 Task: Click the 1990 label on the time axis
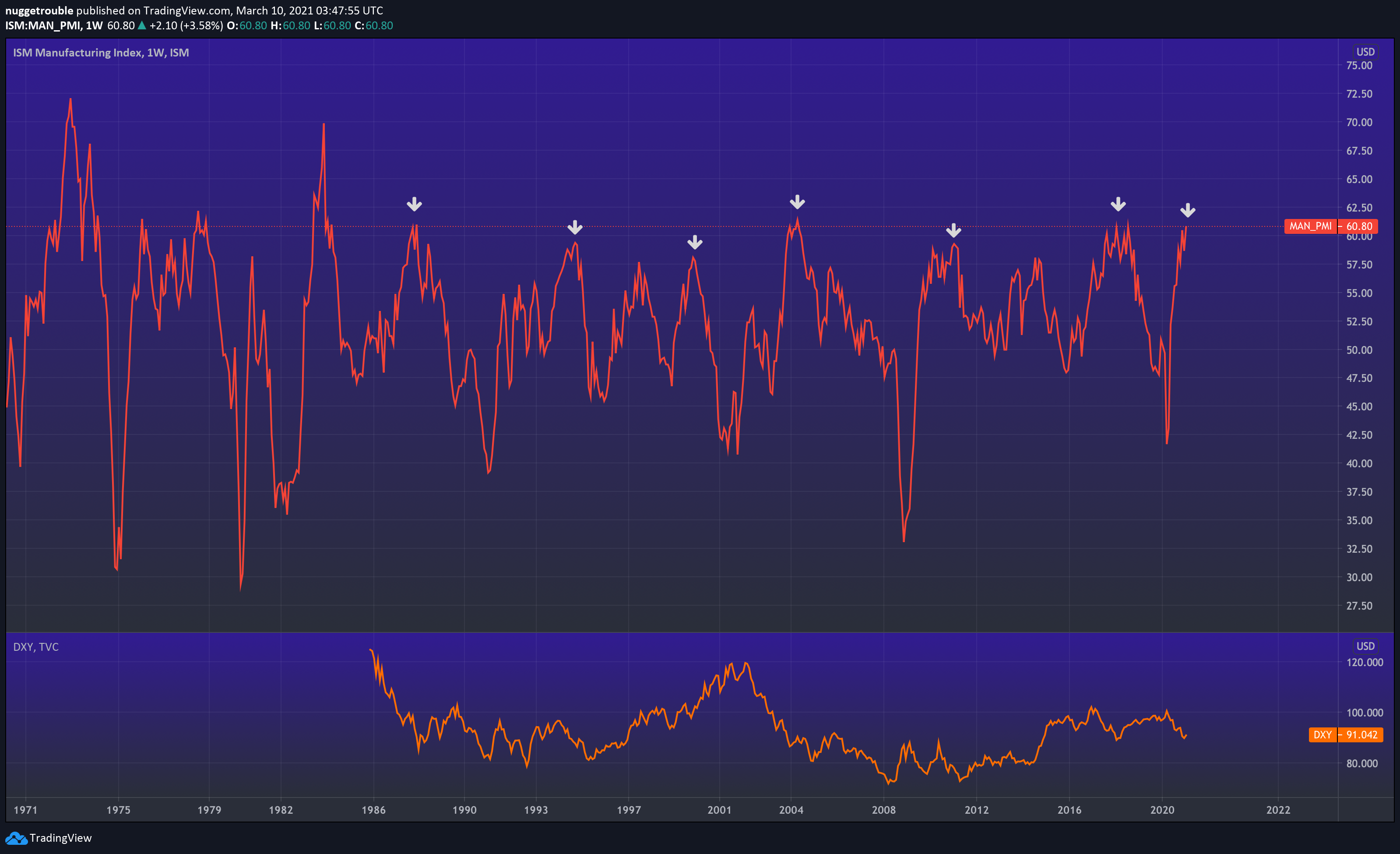pyautogui.click(x=464, y=810)
